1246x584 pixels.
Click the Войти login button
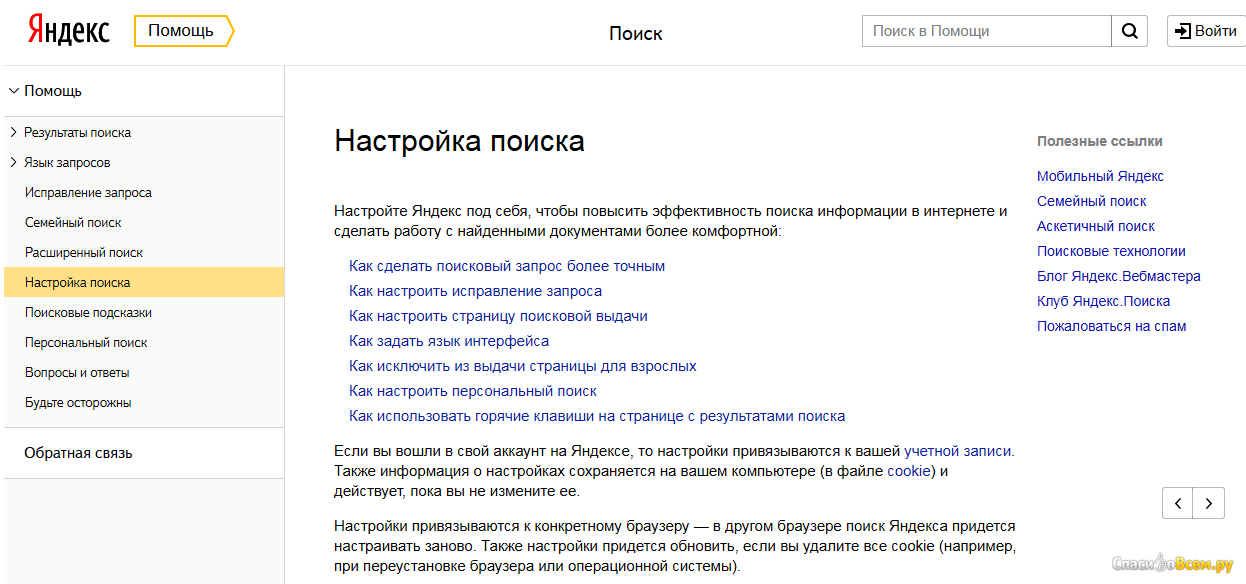(1206, 31)
